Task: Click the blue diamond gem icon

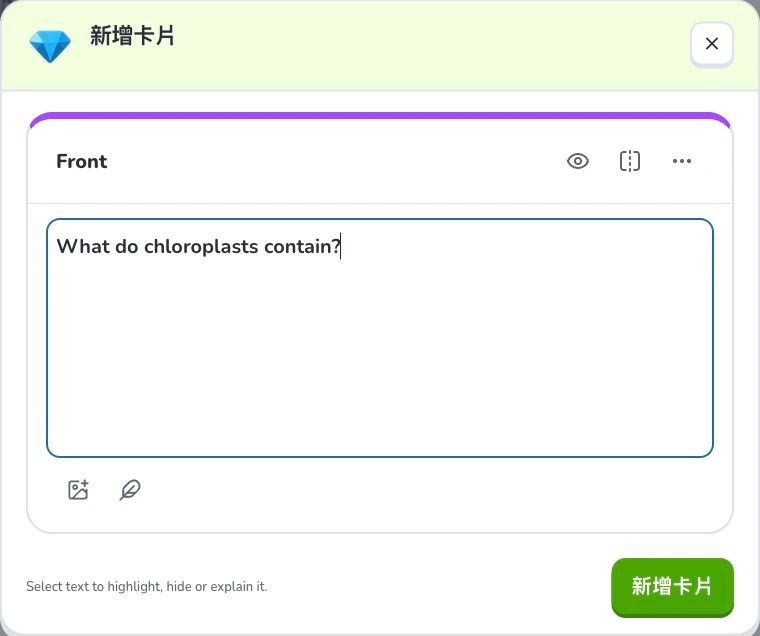Action: point(50,46)
